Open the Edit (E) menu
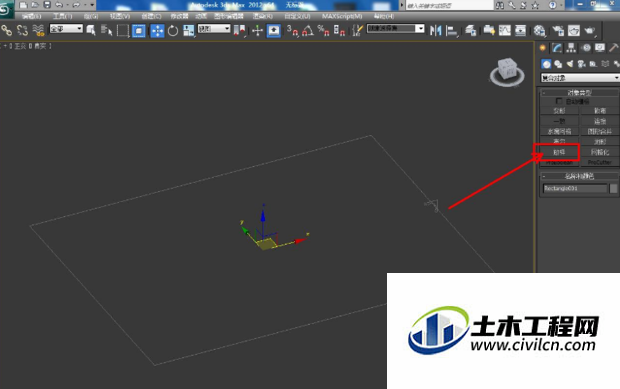This screenshot has width=620, height=389. pyautogui.click(x=31, y=16)
